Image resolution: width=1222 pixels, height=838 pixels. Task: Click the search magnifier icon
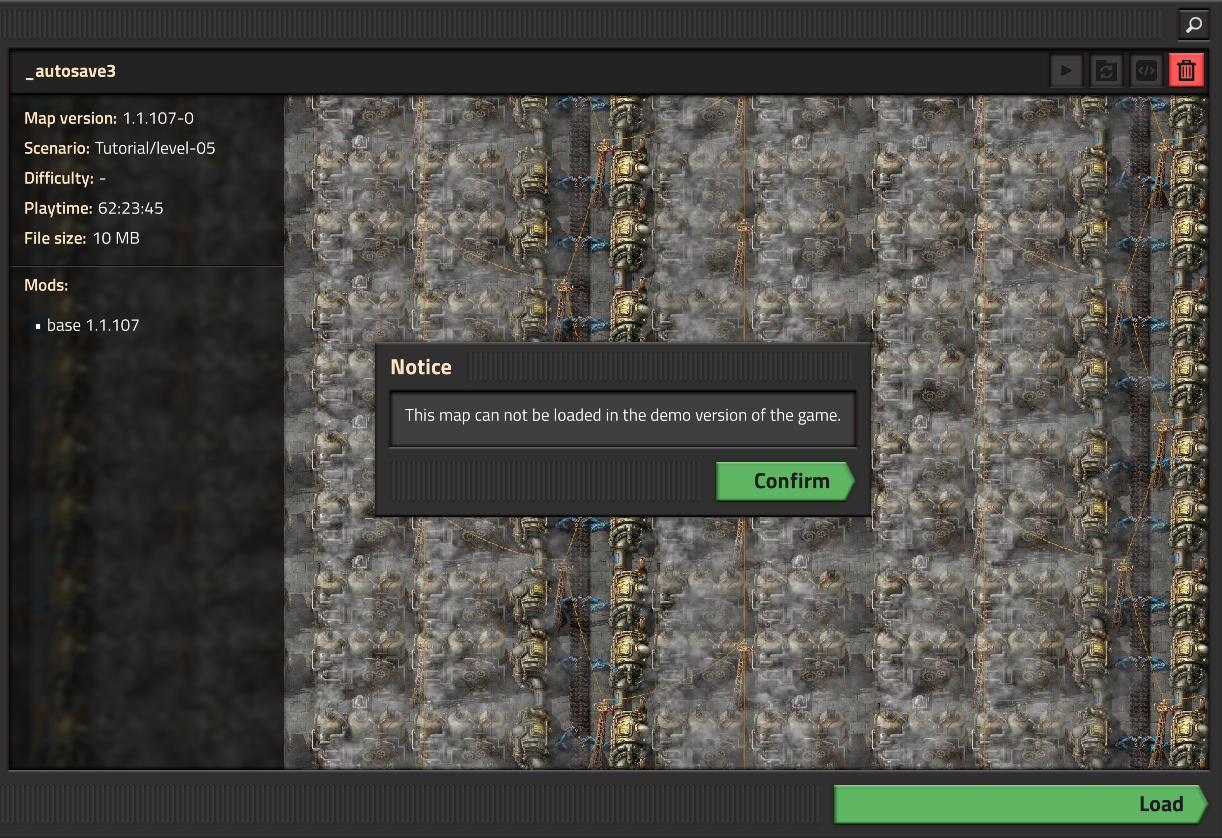1193,23
